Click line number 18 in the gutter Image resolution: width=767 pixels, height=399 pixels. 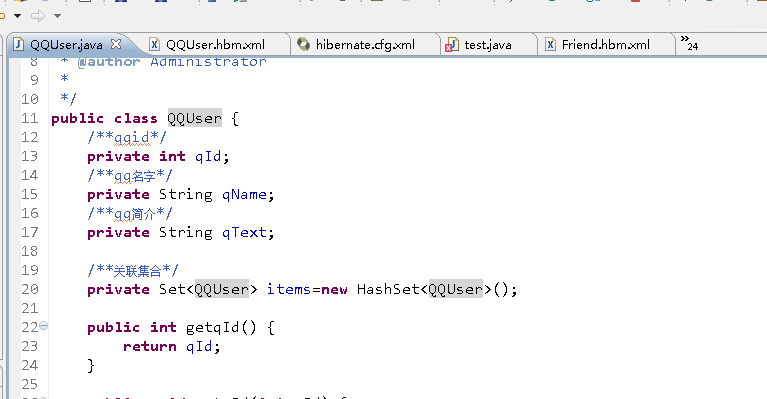click(29, 251)
